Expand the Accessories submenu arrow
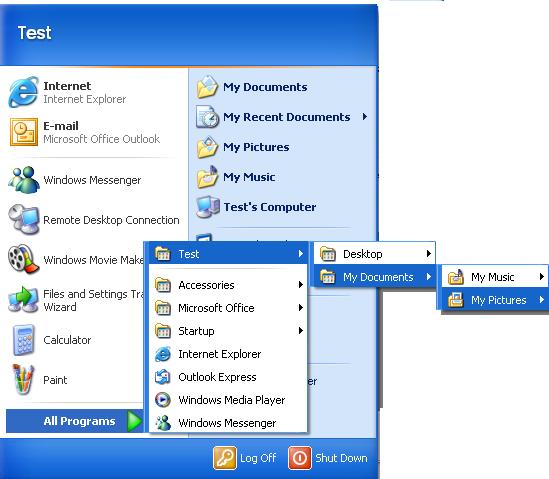This screenshot has height=479, width=549. 300,284
